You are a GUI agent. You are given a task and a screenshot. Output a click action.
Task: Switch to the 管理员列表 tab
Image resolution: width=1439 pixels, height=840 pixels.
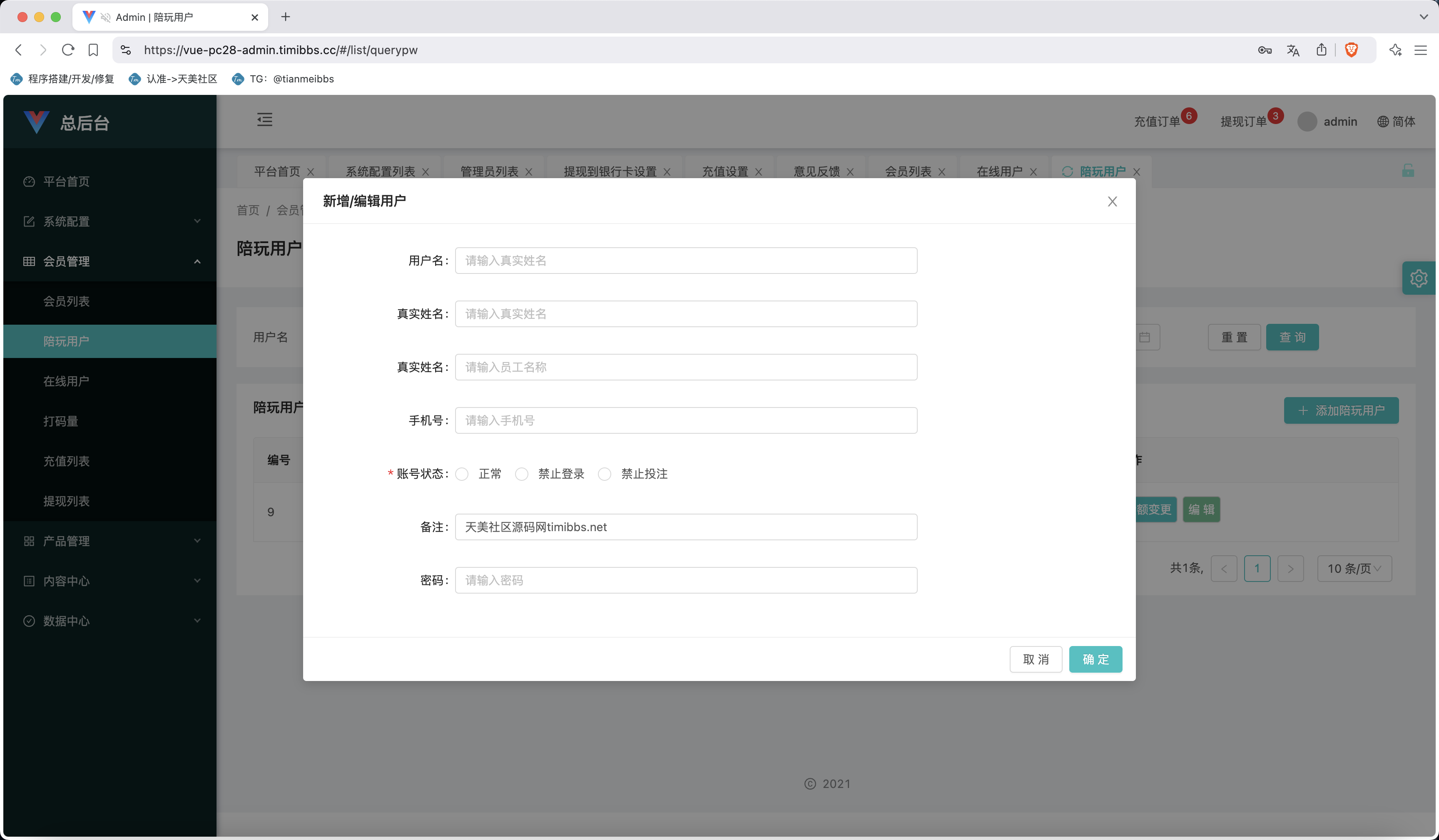pos(489,171)
